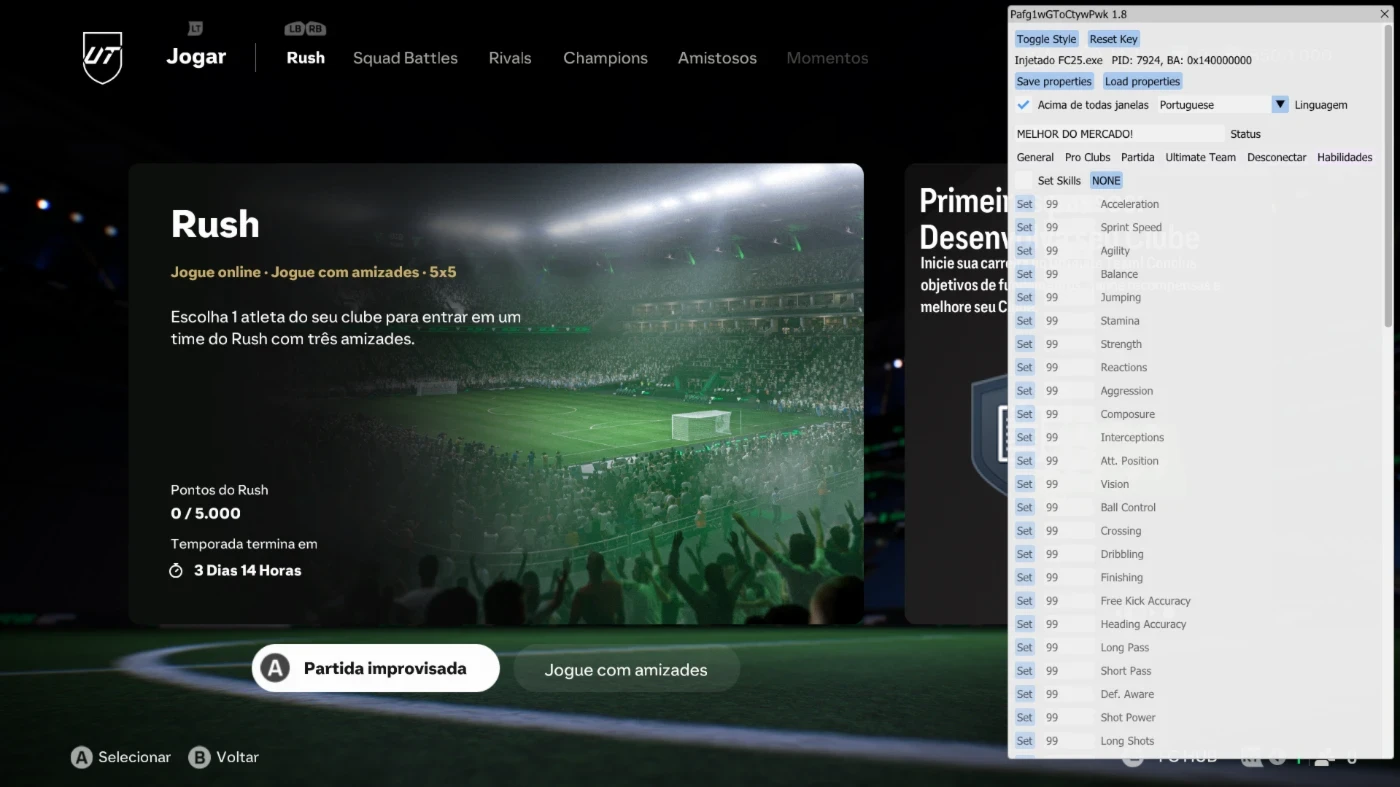Viewport: 1400px width, 787px height.
Task: Open the Jogar main menu heading
Action: [x=196, y=57]
